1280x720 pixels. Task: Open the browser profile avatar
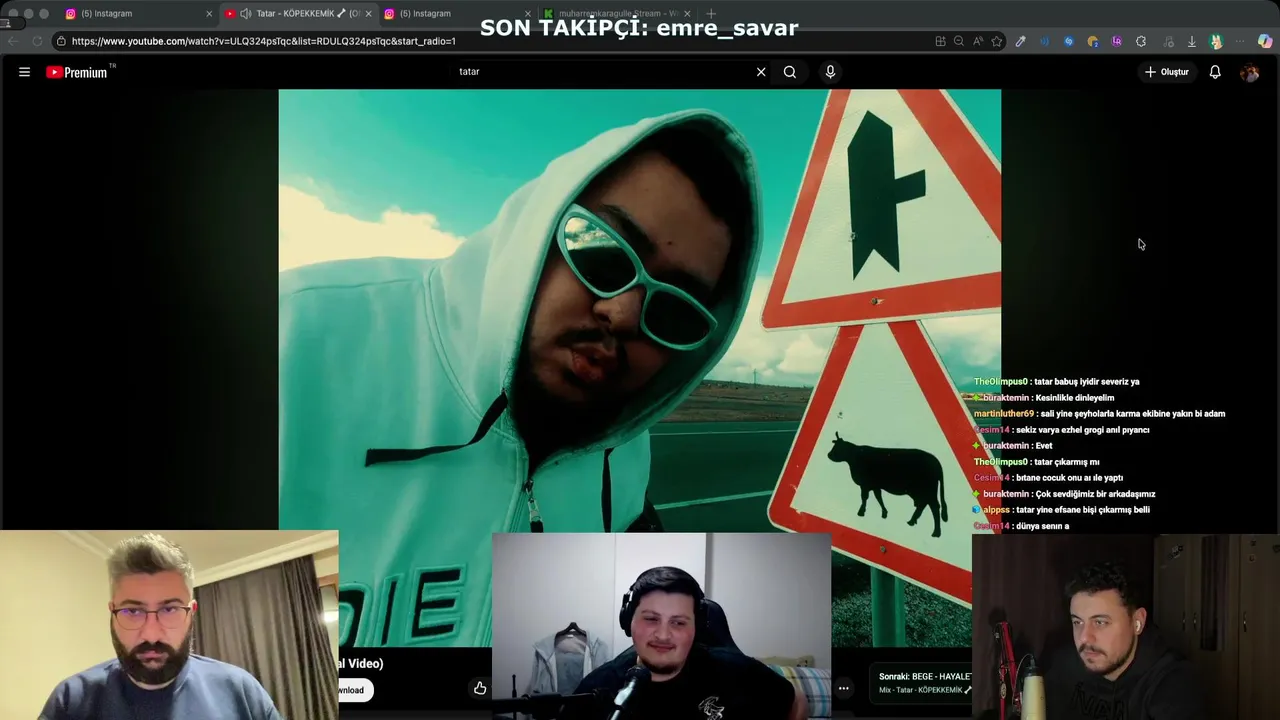pyautogui.click(x=1216, y=41)
